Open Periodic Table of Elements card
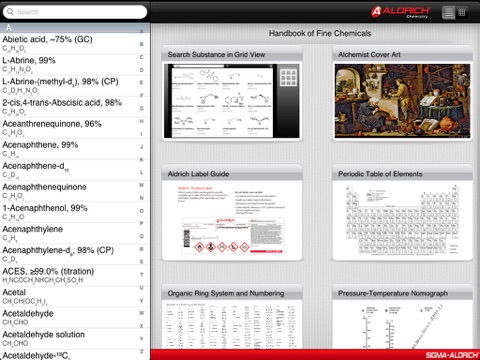The width and height of the screenshot is (480, 360). (x=402, y=213)
